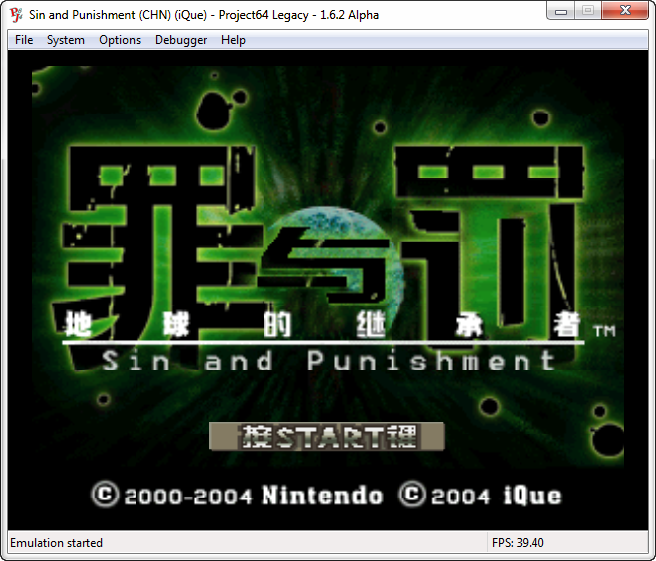Click the 按START键 banner in the game
This screenshot has width=656, height=561.
pyautogui.click(x=326, y=436)
